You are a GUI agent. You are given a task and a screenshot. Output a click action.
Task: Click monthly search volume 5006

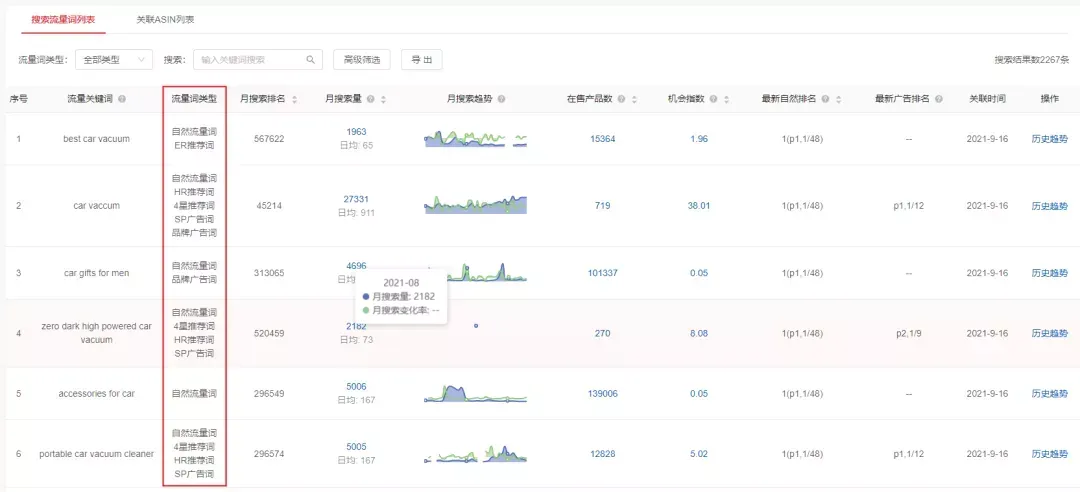(357, 387)
